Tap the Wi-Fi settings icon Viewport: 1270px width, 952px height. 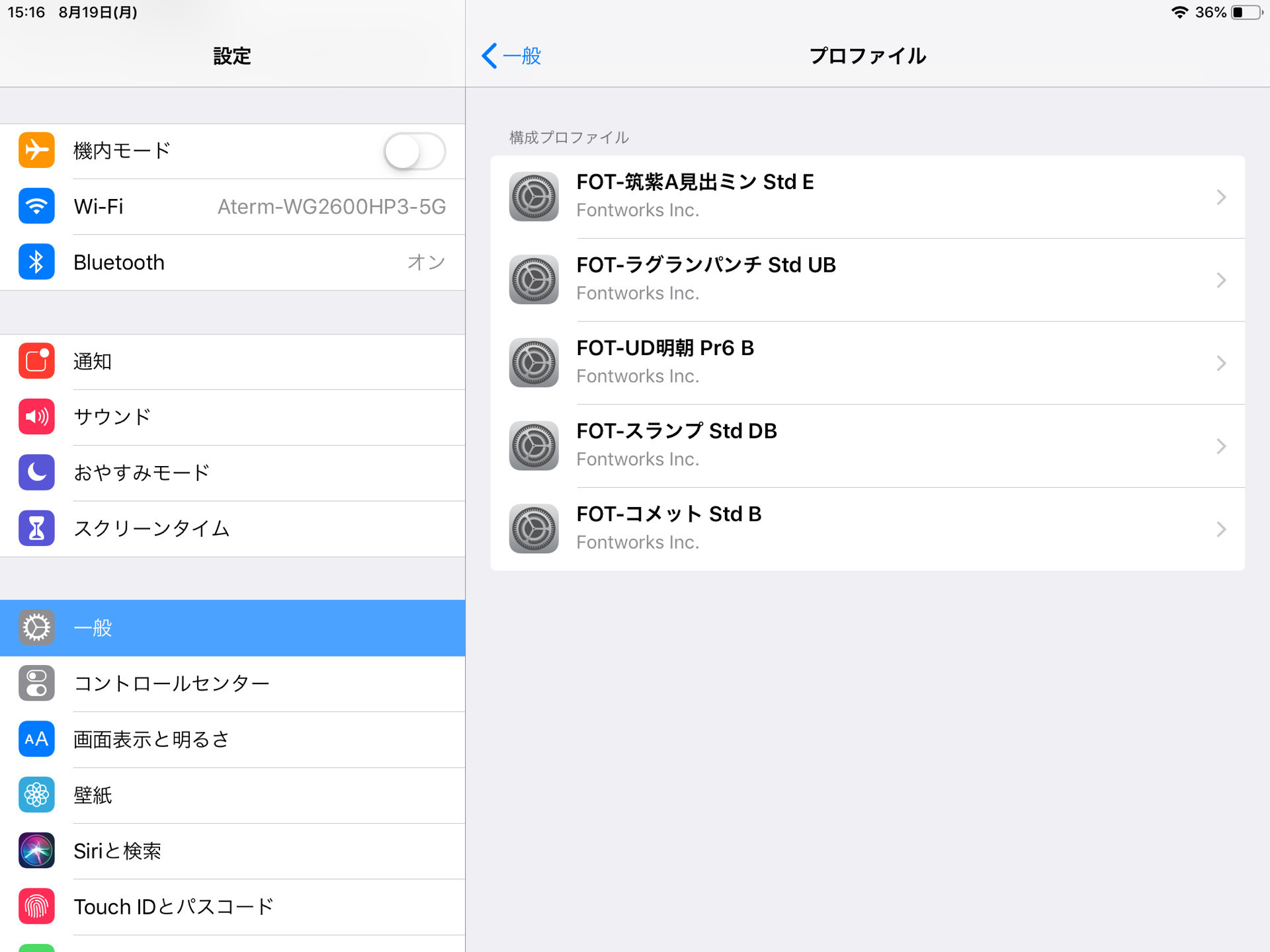click(36, 206)
